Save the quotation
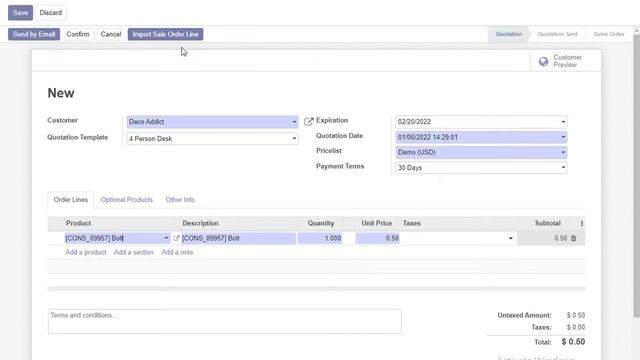The image size is (640, 360). pyautogui.click(x=20, y=13)
